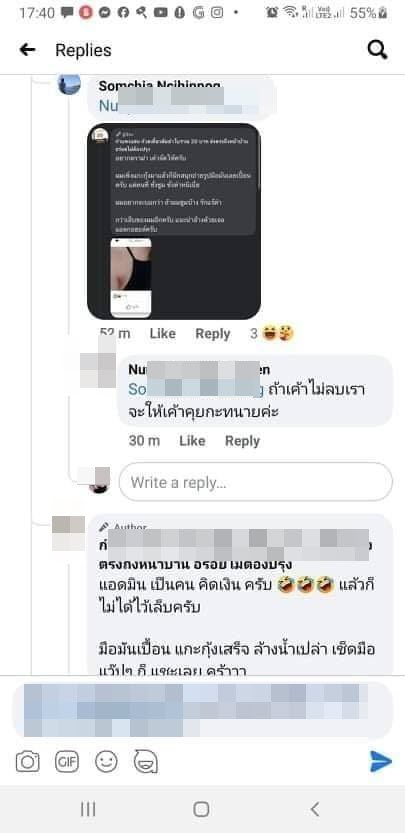This screenshot has width=405, height=833.
Task: Reply to the 52 m comment
Action: (213, 334)
